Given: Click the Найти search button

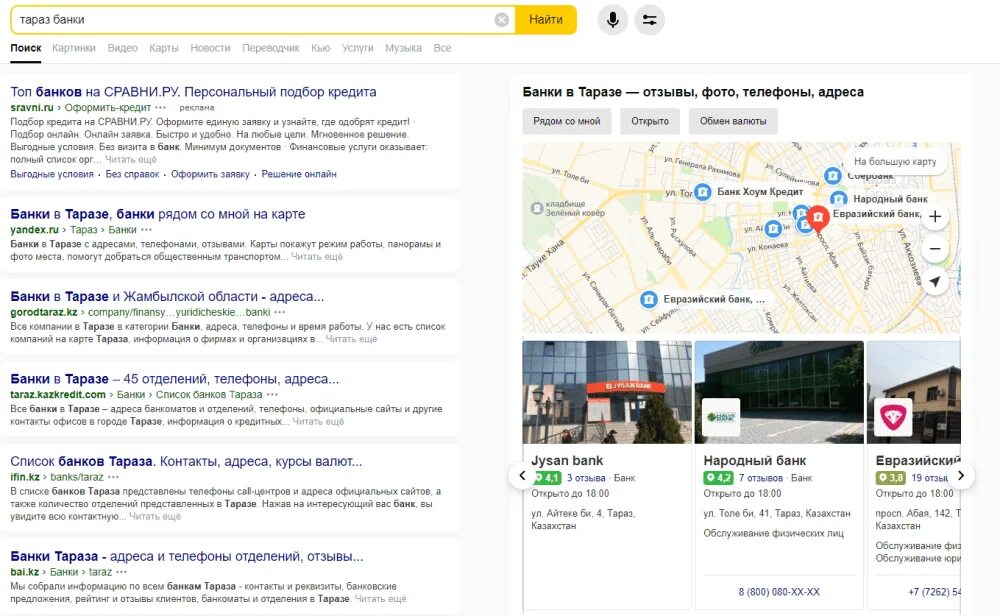Looking at the screenshot, I should coord(546,20).
